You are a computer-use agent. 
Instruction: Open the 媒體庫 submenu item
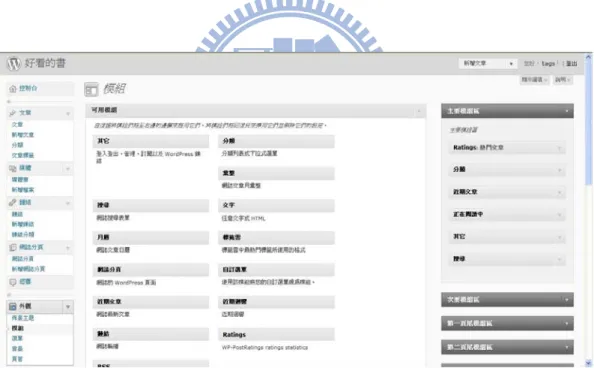tap(20, 180)
